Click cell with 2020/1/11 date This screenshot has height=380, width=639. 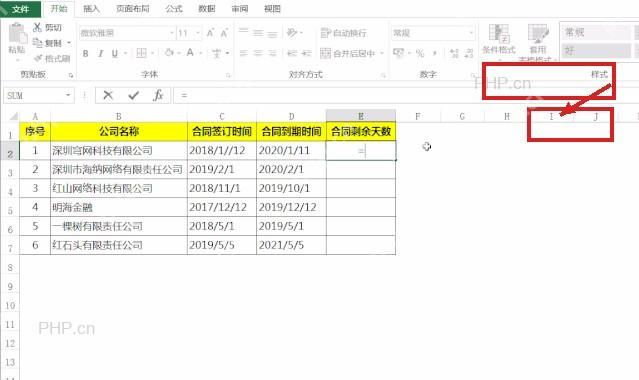point(291,150)
